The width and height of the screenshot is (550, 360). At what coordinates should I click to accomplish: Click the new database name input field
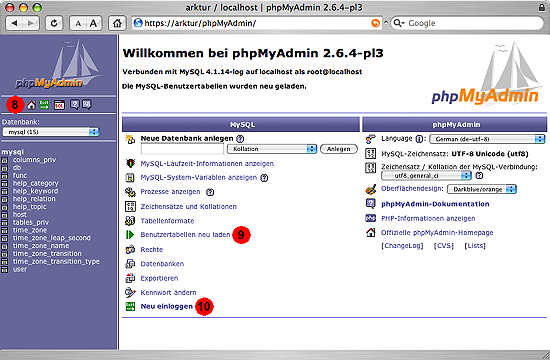(x=182, y=149)
